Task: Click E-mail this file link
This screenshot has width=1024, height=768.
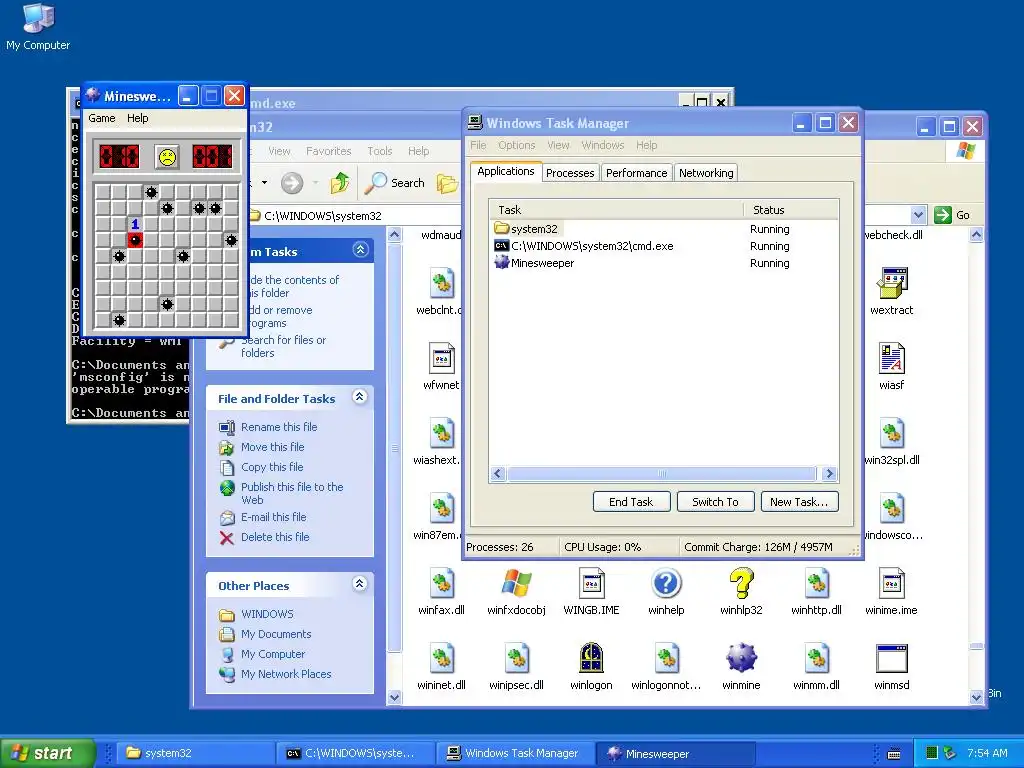Action: (x=273, y=517)
